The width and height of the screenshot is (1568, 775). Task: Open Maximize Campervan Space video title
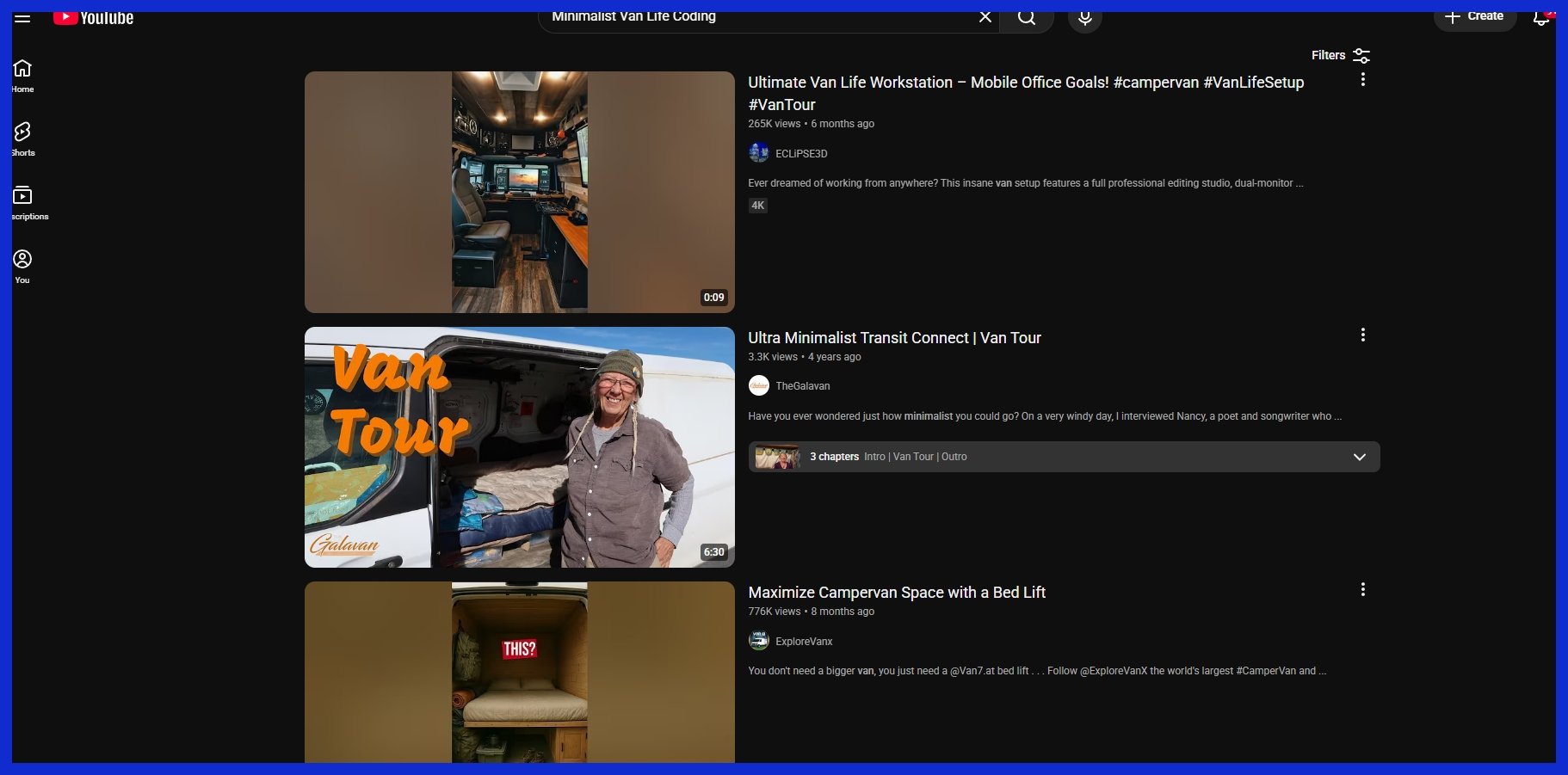[897, 593]
